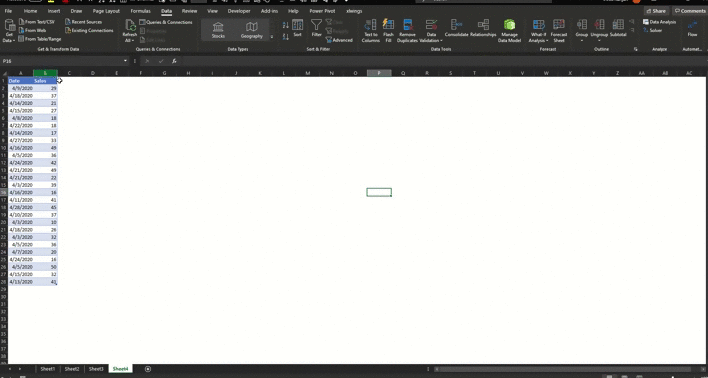708x378 pixels.
Task: Click the Share button
Action: pyautogui.click(x=656, y=11)
